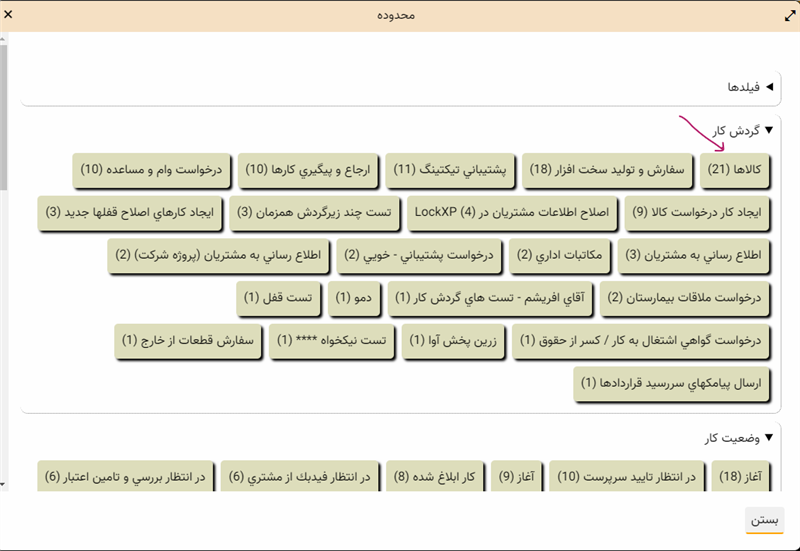The width and height of the screenshot is (800, 551).
Task: Choose درخواست وام و مساعده (10) chip
Action: (153, 170)
